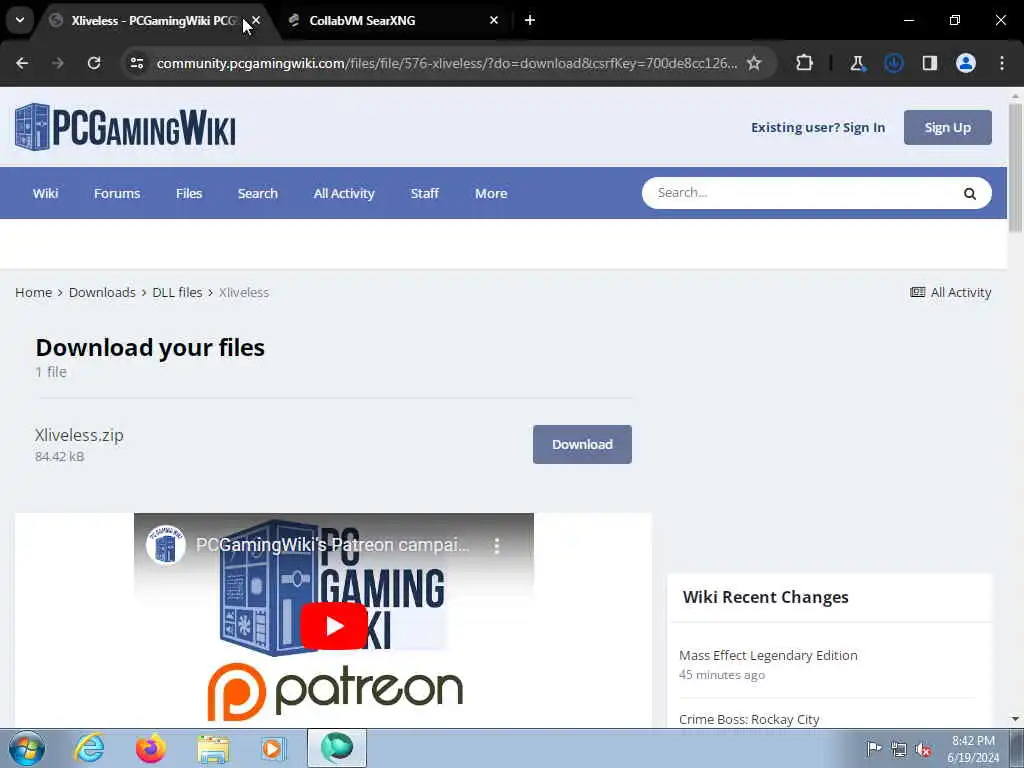Open the Action Center flag icon
The image size is (1024, 768).
coord(873,749)
